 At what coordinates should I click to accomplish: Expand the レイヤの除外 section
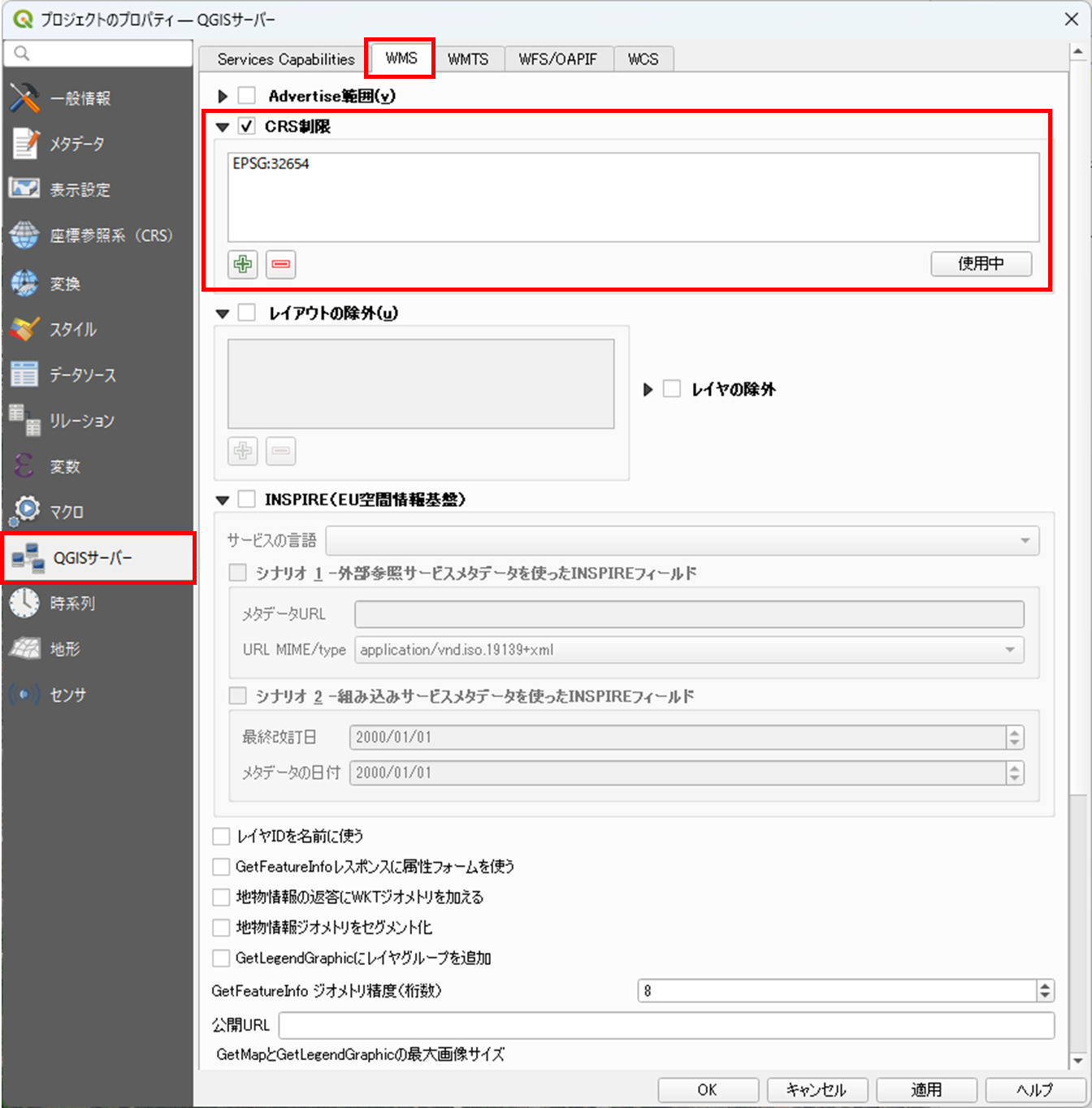pos(648,389)
